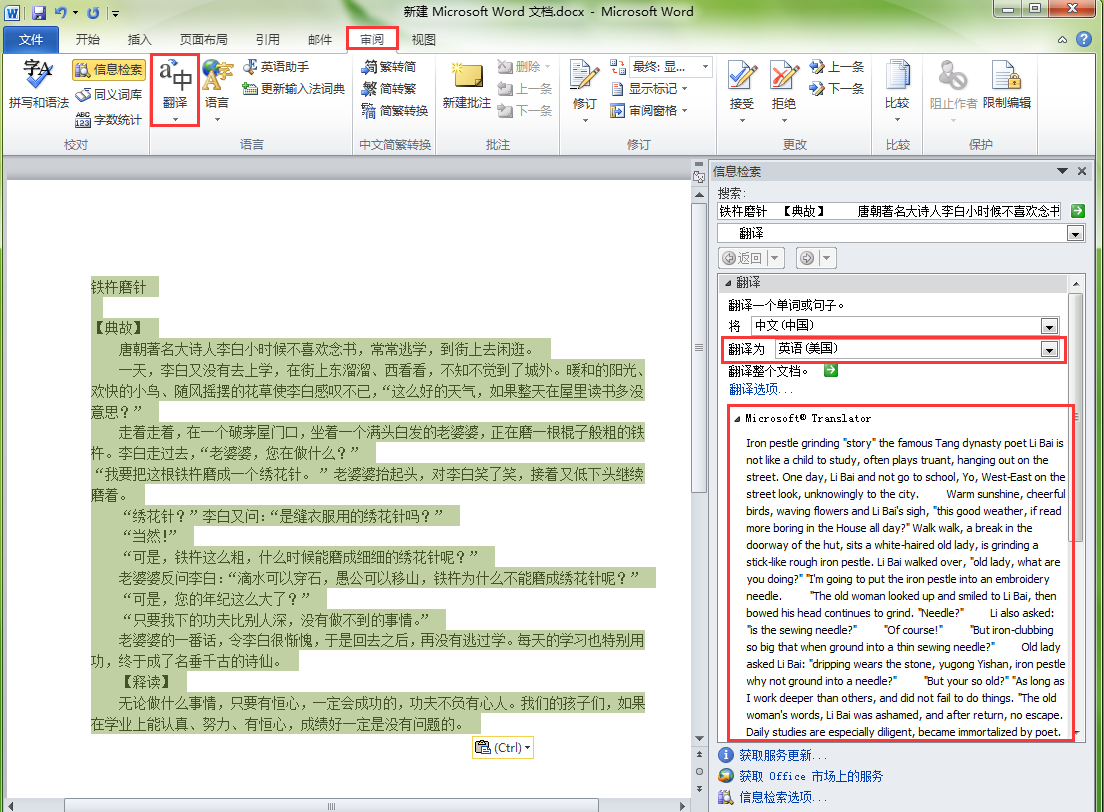Screen dimensions: 1104x812
Task: Click the Undo icon in title bar
Action: pyautogui.click(x=61, y=12)
